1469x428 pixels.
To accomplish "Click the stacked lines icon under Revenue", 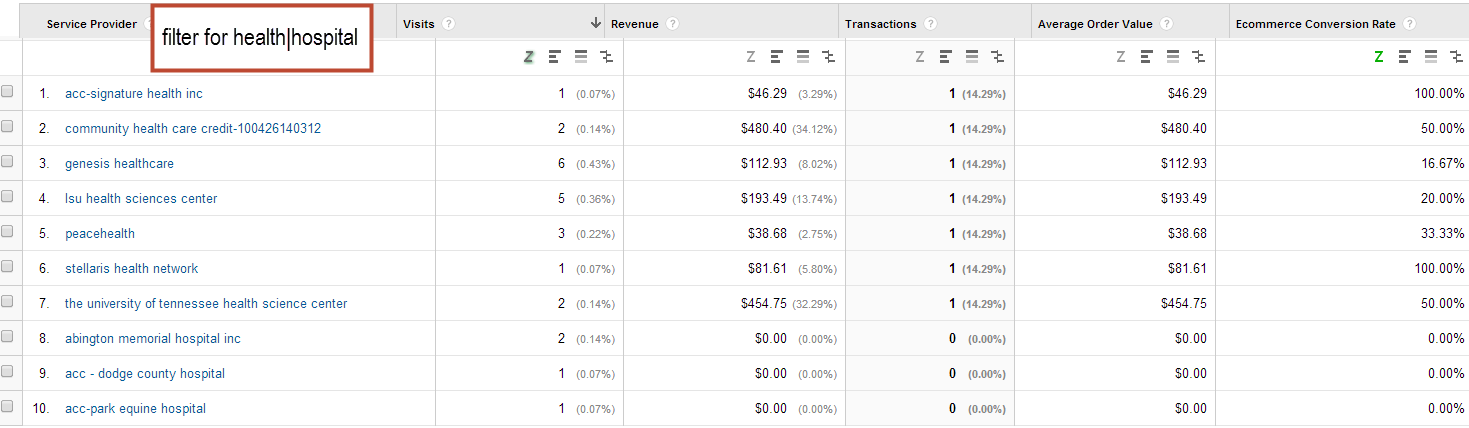I will click(803, 57).
